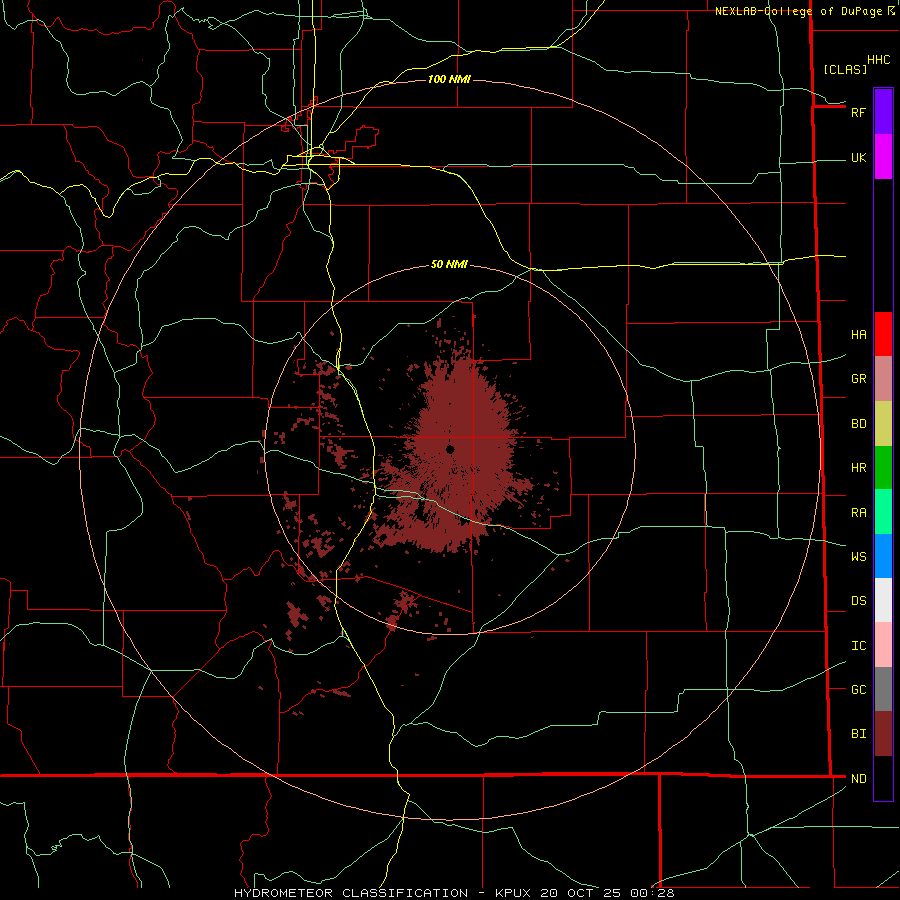
Task: Click the HA legend label
Action: click(858, 335)
